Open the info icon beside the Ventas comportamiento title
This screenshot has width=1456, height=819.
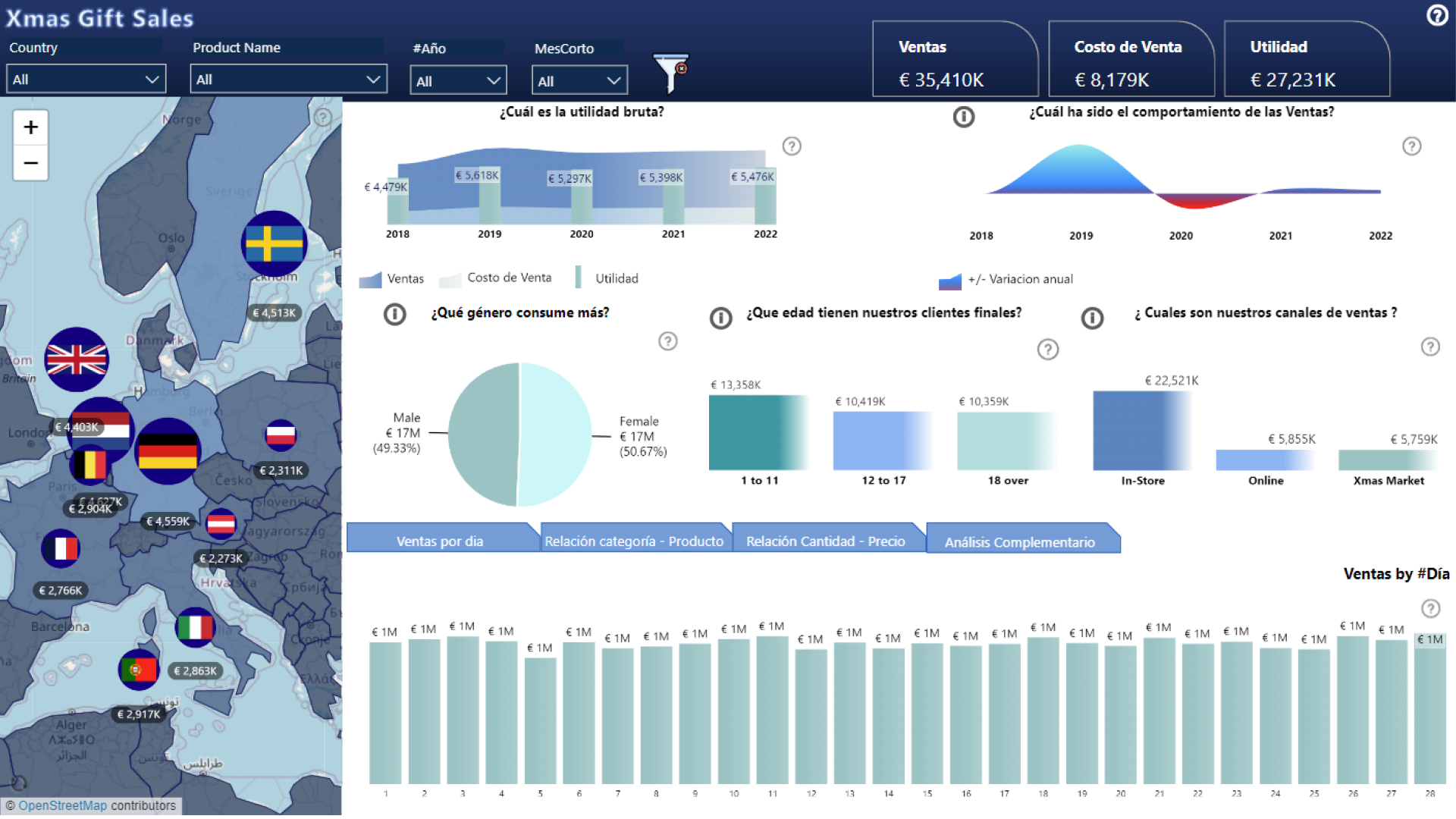964,117
